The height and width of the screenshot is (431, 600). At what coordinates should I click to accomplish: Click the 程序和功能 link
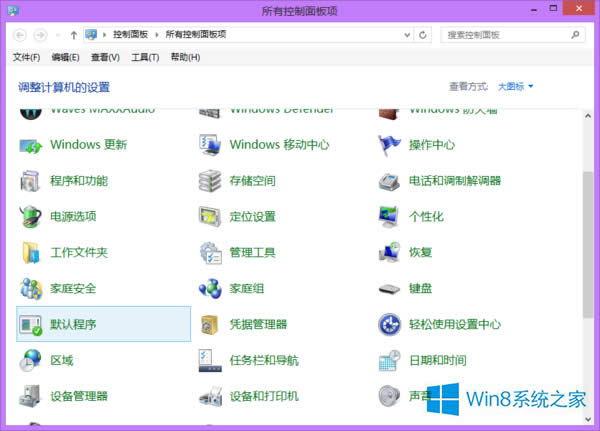coord(78,181)
